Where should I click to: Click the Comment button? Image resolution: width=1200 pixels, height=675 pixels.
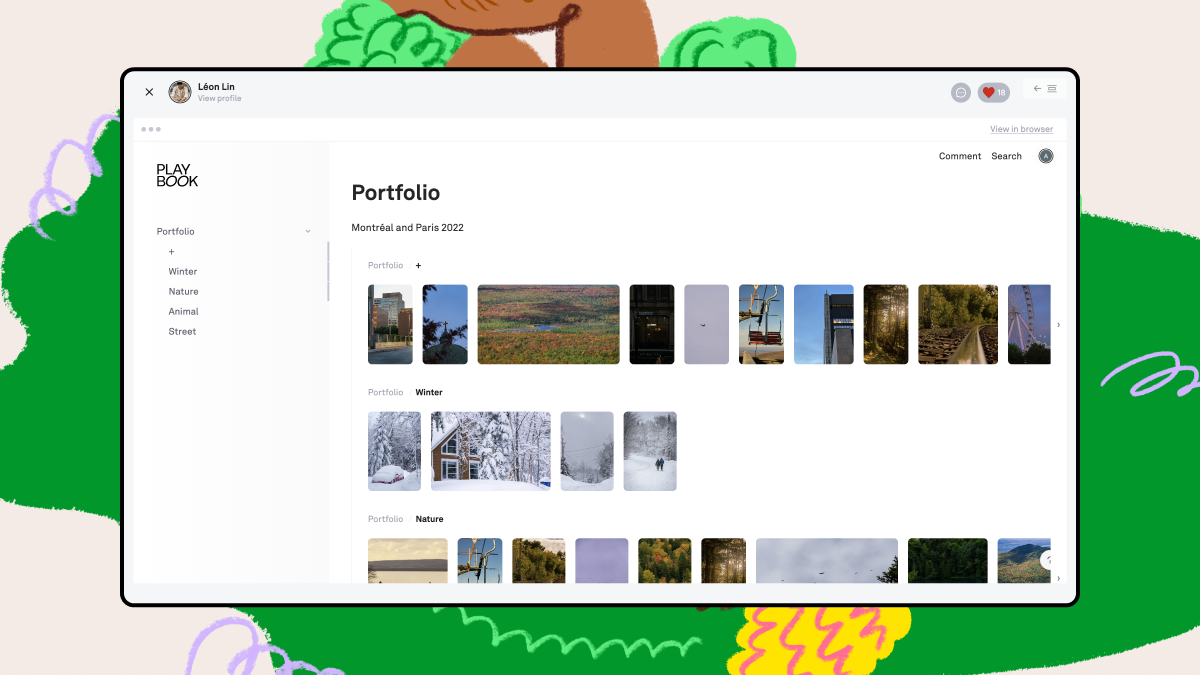[x=960, y=156]
